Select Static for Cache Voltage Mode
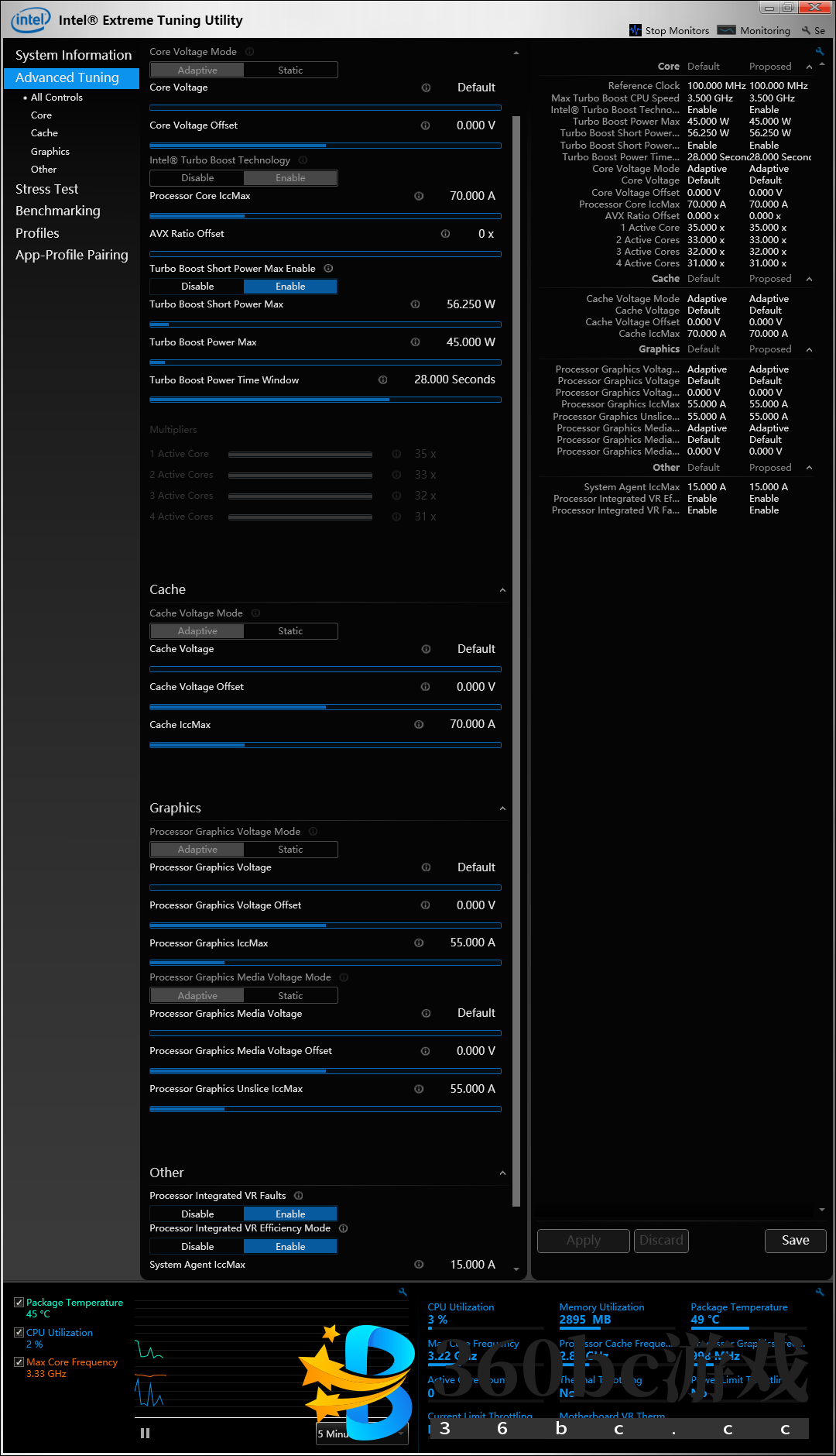The height and width of the screenshot is (1456, 836). pos(290,631)
